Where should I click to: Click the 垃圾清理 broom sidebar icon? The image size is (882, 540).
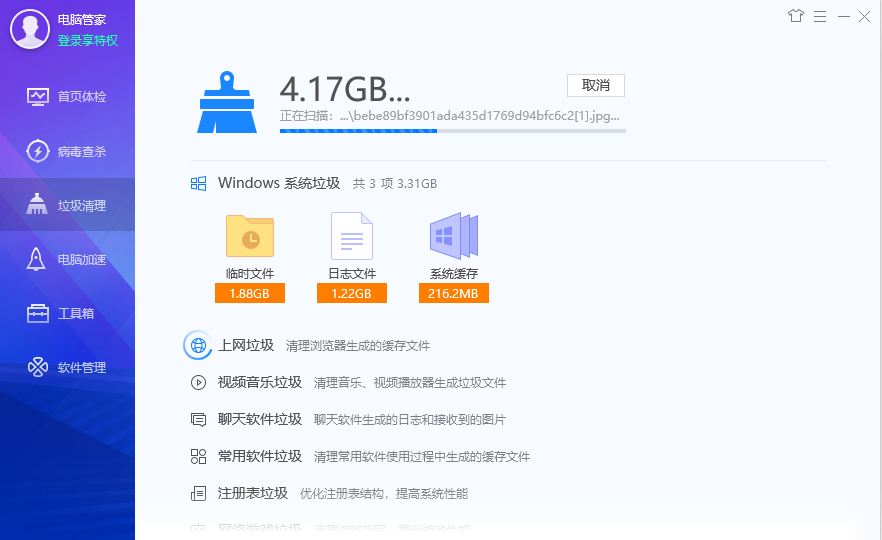pos(37,204)
